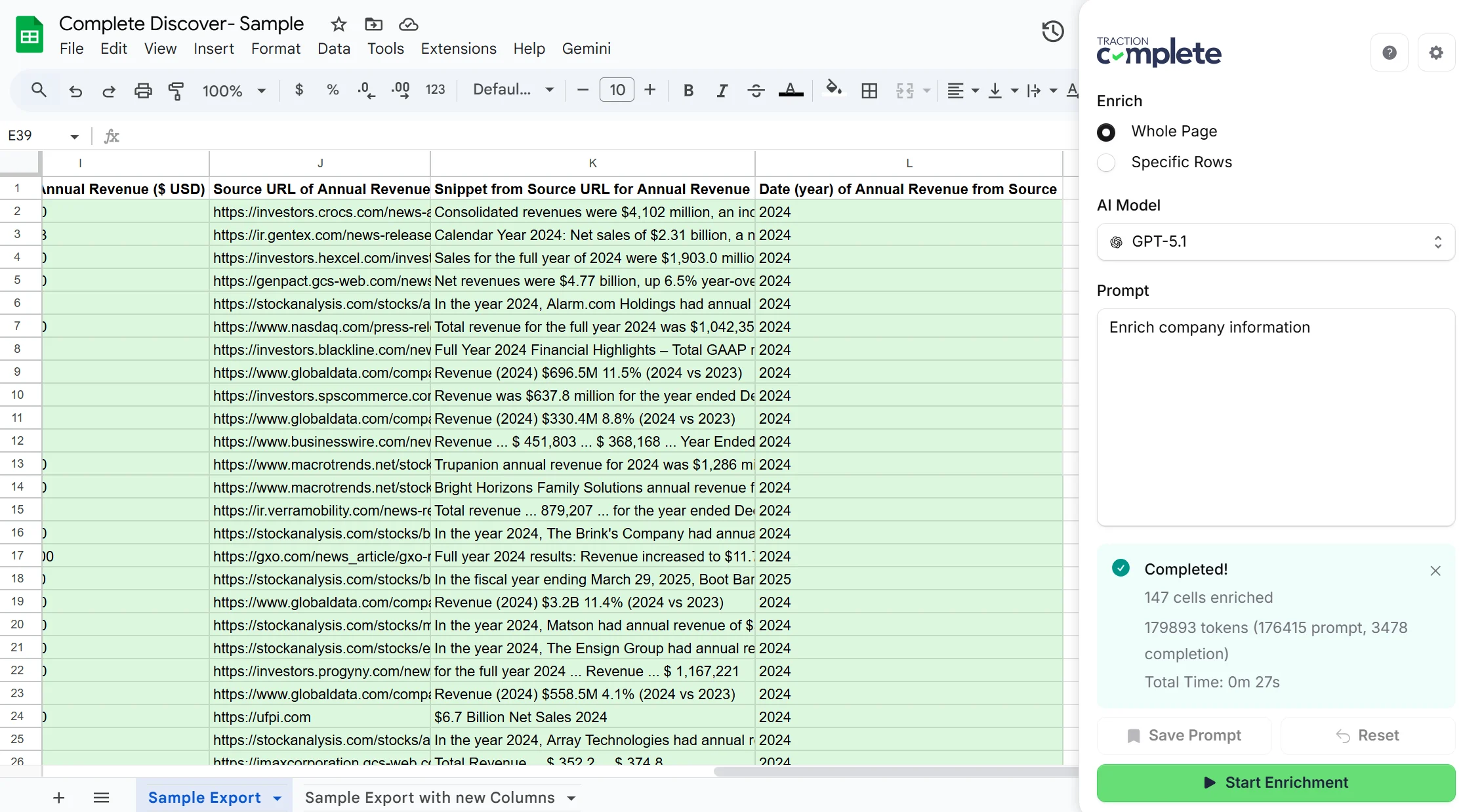Open the GPT-5.1 AI model dropdown
1463x812 pixels.
[1275, 242]
